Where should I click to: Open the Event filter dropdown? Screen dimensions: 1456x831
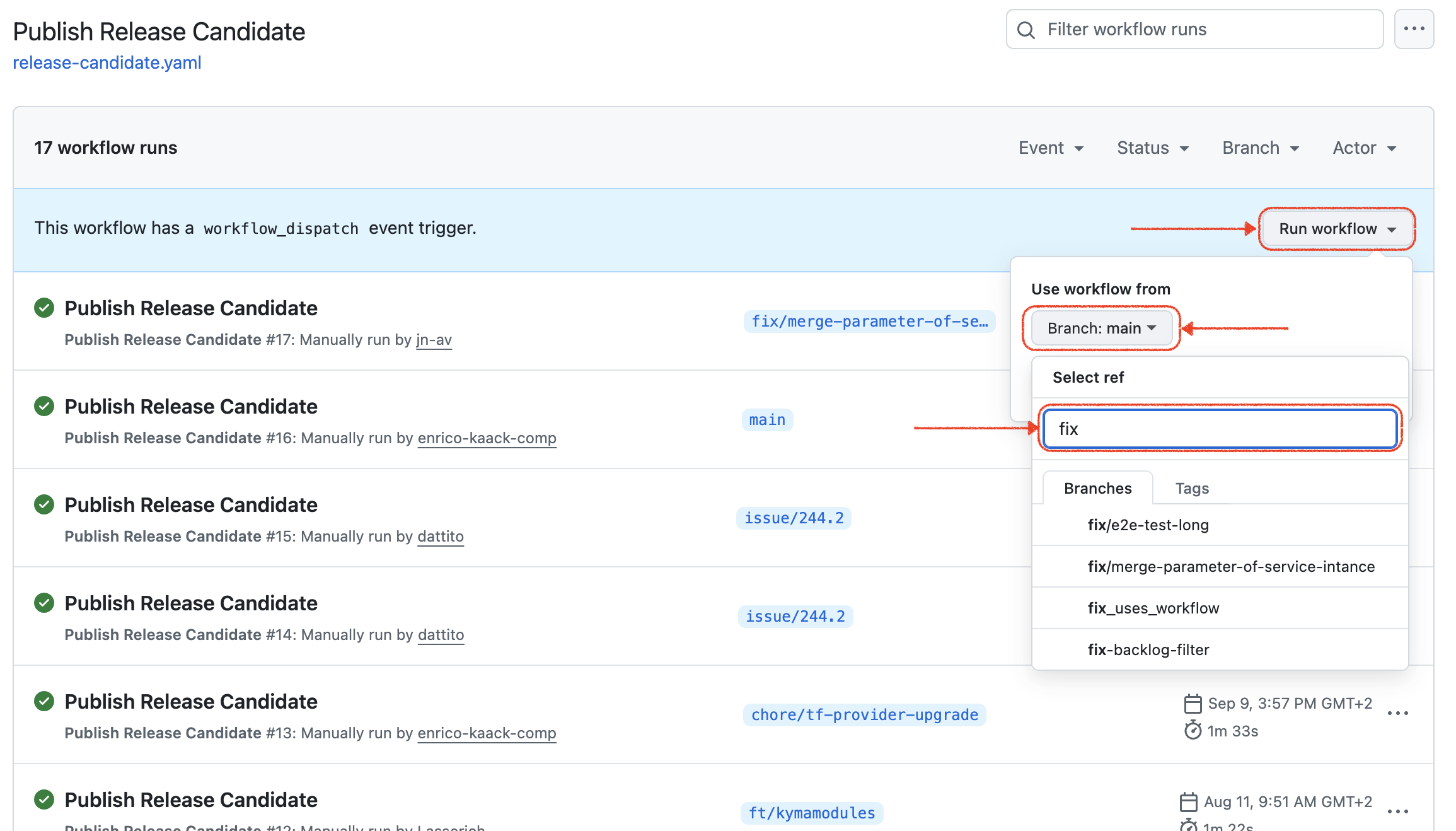click(x=1050, y=148)
